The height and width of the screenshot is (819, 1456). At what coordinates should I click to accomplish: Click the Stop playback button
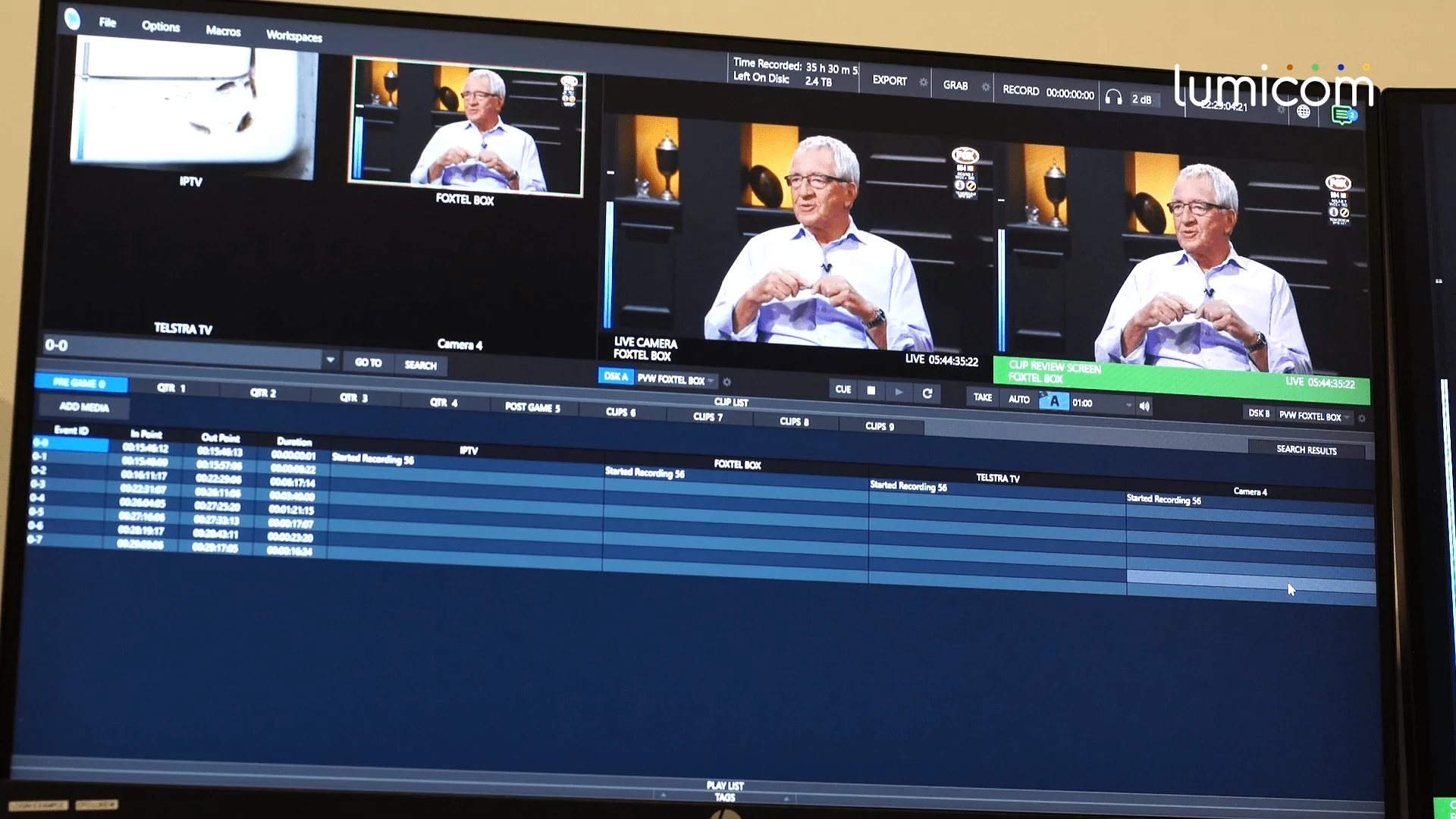click(x=871, y=391)
